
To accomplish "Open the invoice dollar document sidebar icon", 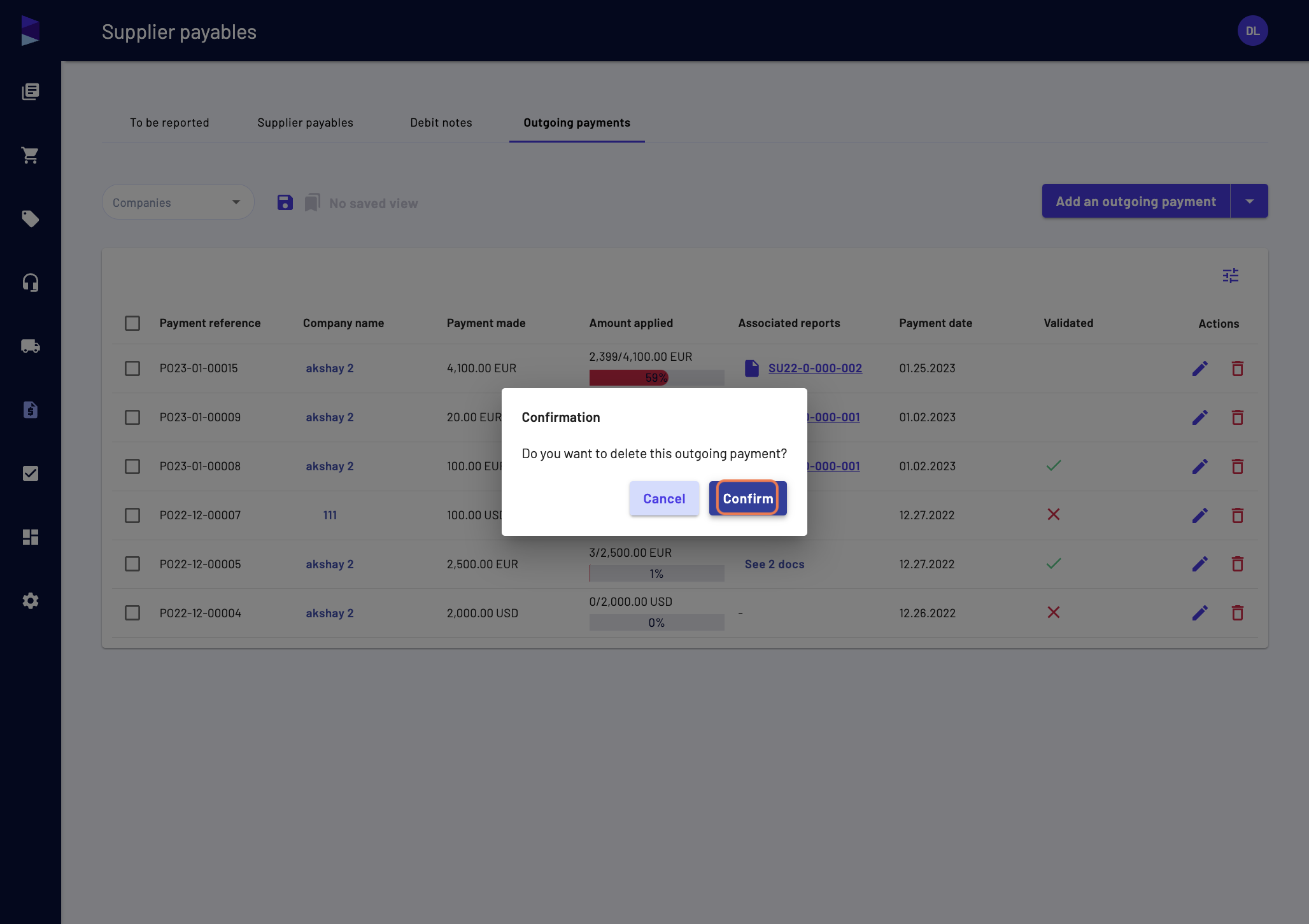I will 31,410.
